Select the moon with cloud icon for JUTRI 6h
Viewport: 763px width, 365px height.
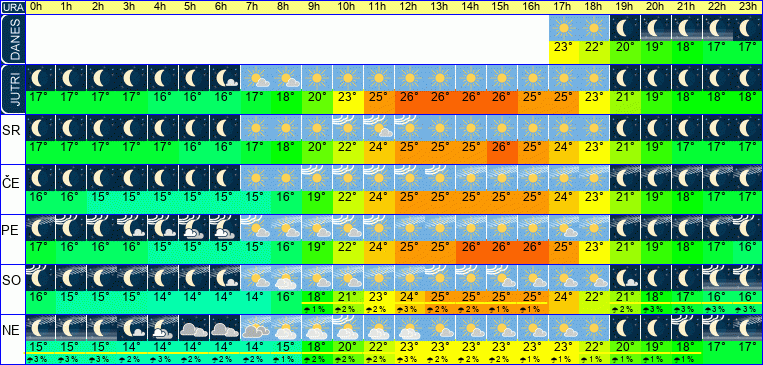pyautogui.click(x=225, y=78)
